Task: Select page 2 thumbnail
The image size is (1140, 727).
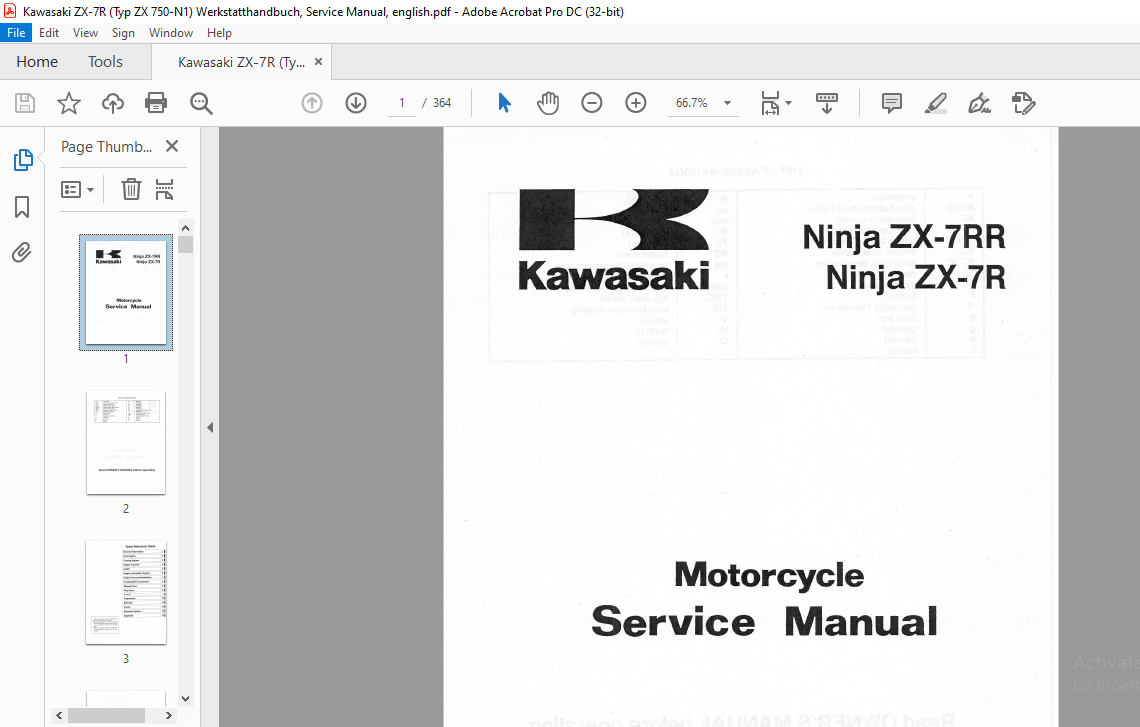Action: [126, 443]
